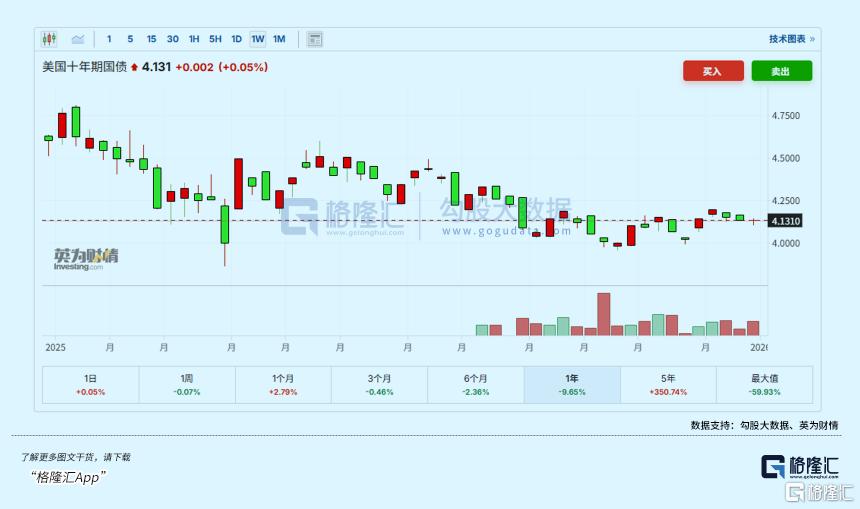This screenshot has height=509, width=860.
Task: Select the 1年 time range tab
Action: tap(572, 384)
